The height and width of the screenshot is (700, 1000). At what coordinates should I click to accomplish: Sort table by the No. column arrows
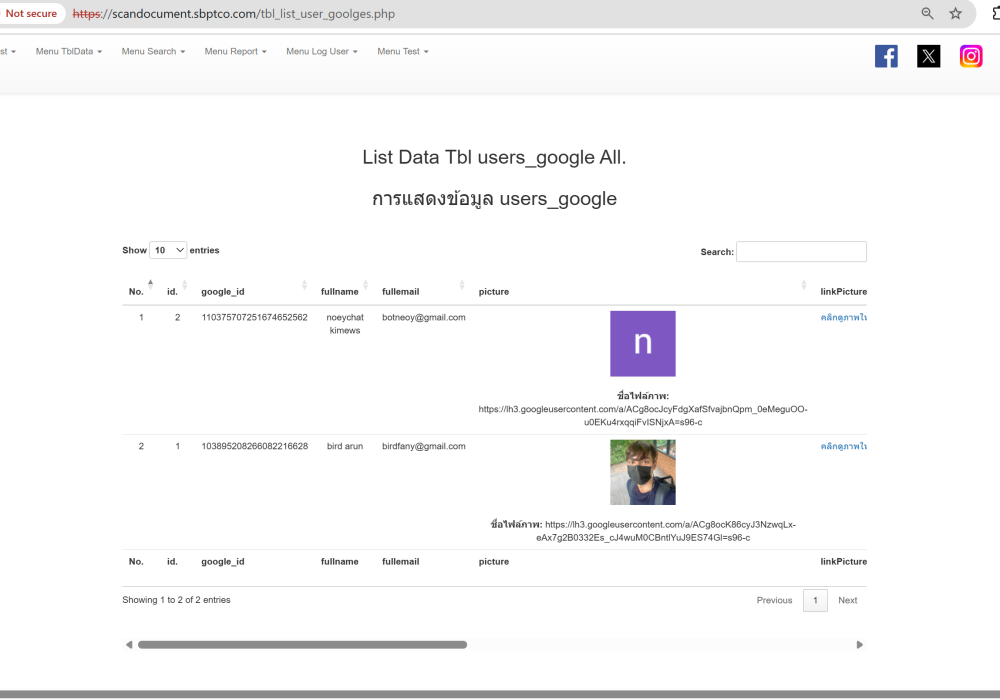tap(151, 285)
